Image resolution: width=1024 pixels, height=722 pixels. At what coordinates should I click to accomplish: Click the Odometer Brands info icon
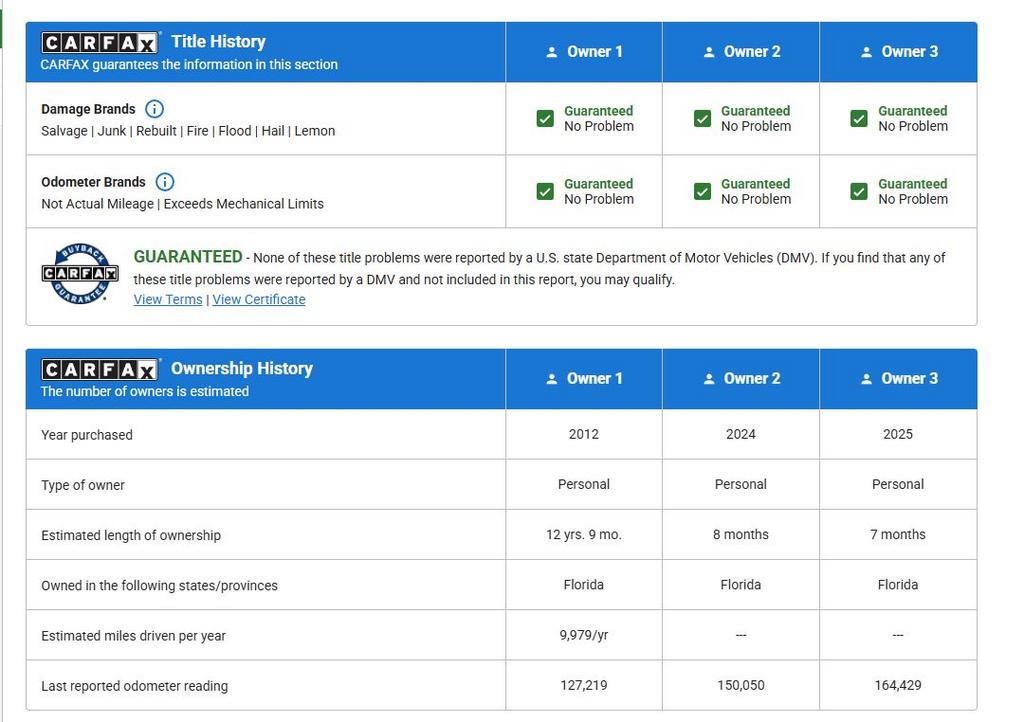tap(165, 182)
